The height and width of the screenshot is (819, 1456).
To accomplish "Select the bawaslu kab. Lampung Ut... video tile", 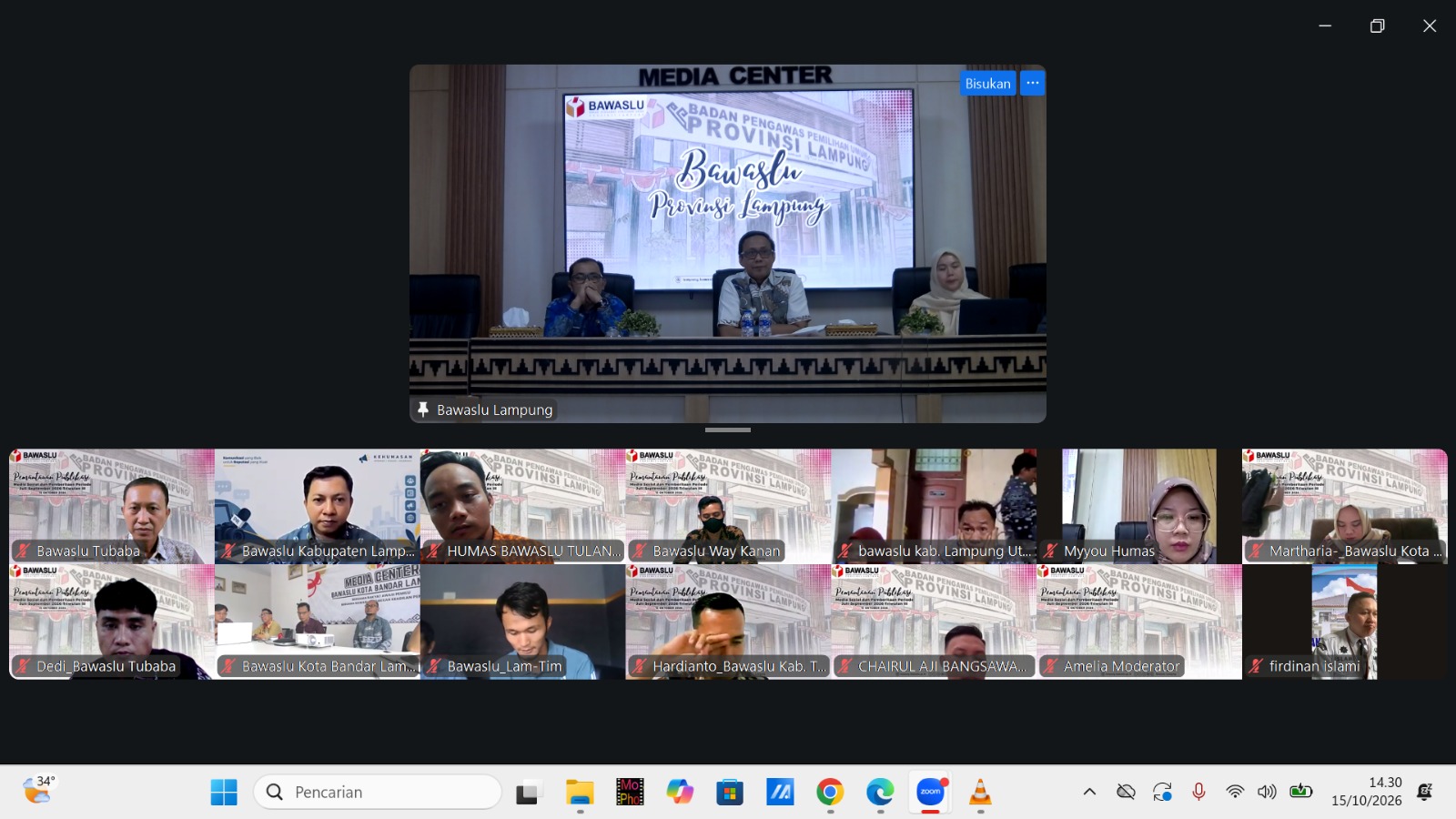I will coord(934,506).
